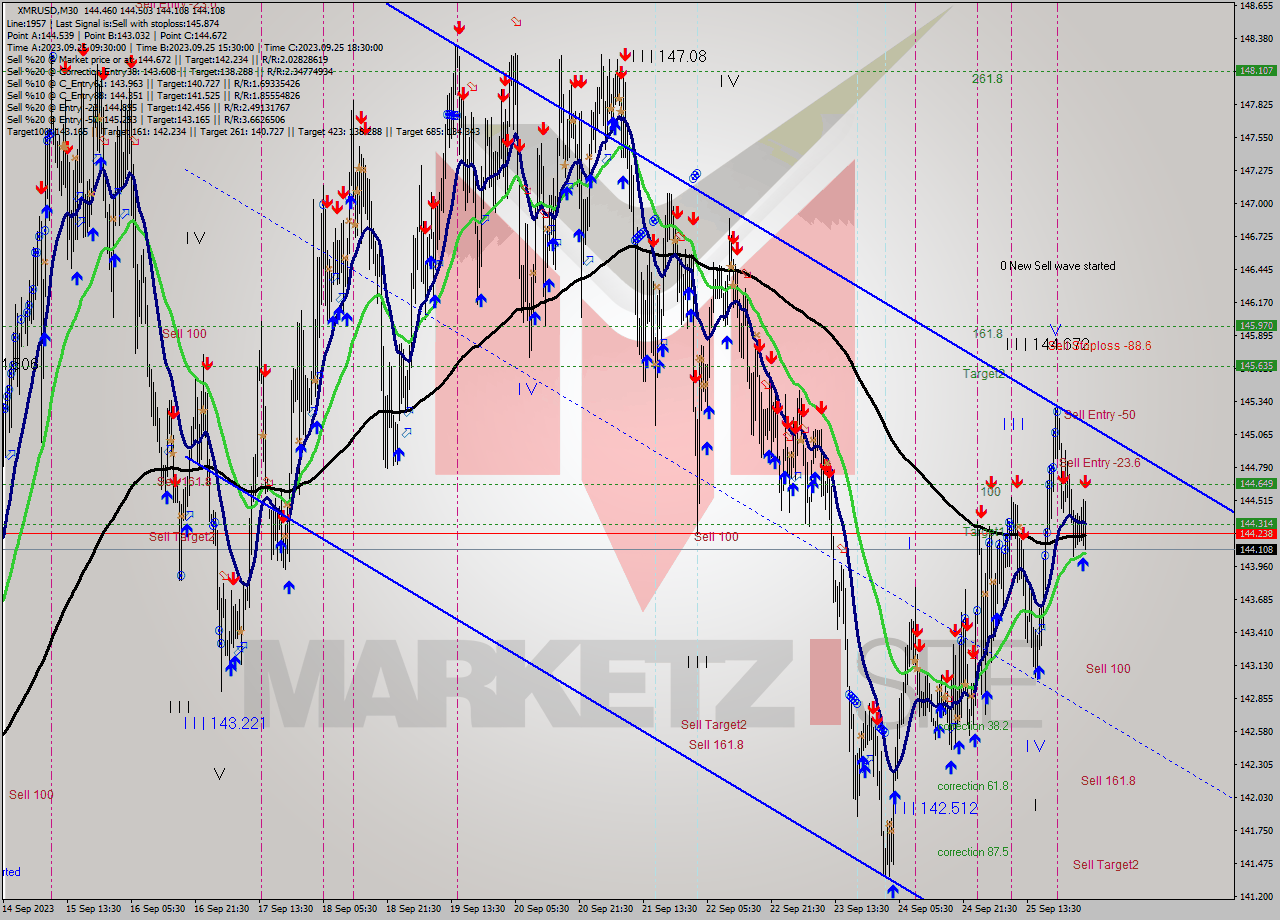The width and height of the screenshot is (1280, 920).
Task: Click the 146.445 price axis value
Action: (1256, 270)
